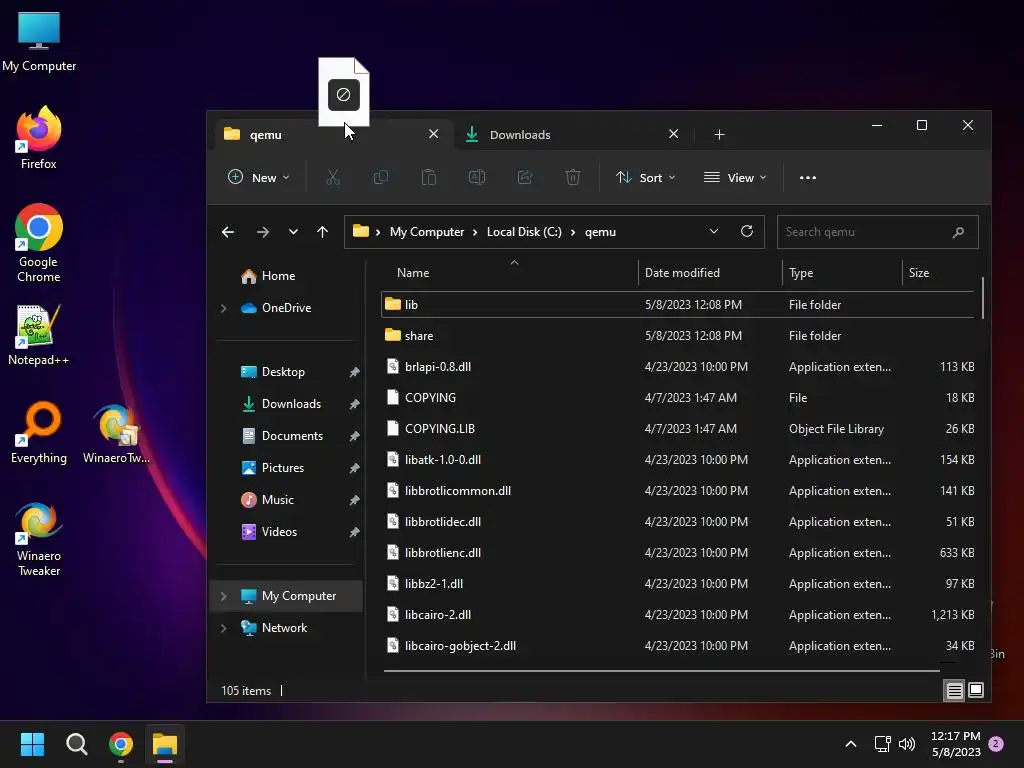1024x768 pixels.
Task: Go back with the left arrow
Action: click(228, 232)
